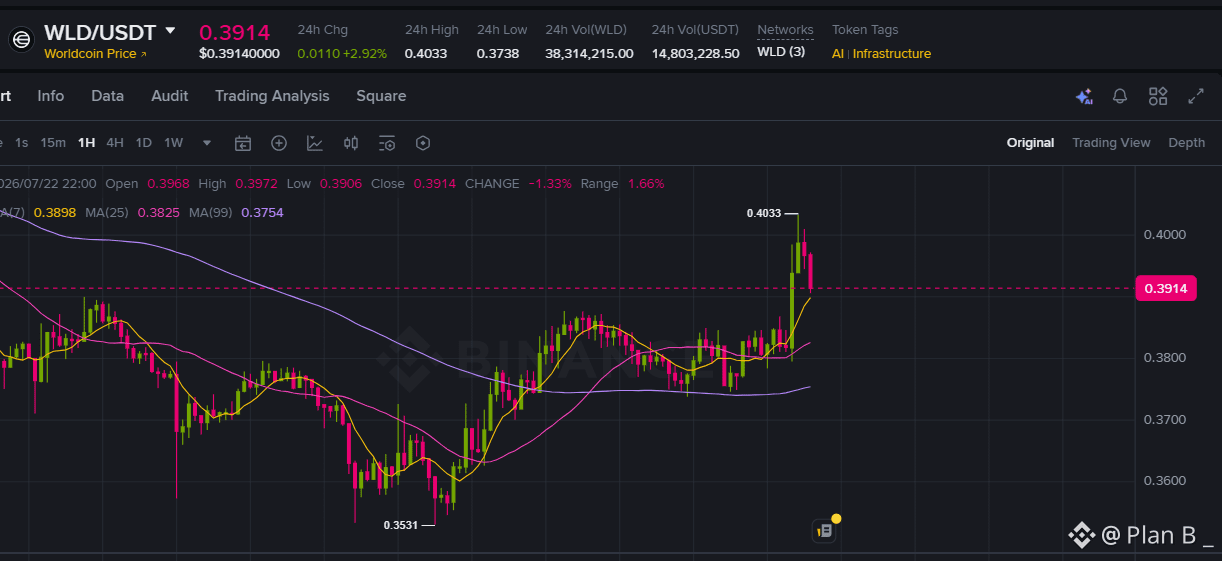Switch to the Audit tab

170,96
